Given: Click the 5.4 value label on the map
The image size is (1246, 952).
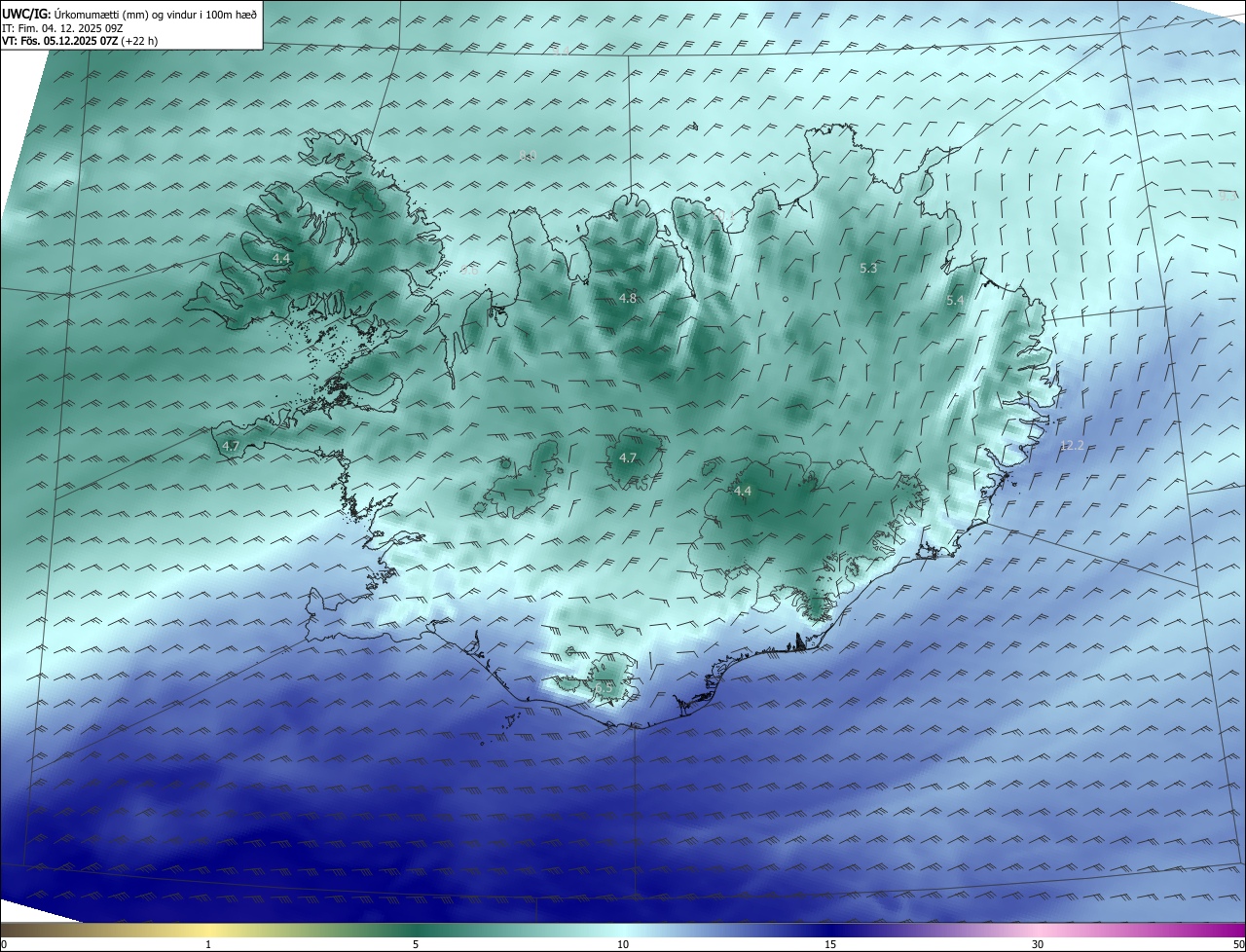Looking at the screenshot, I should (x=955, y=301).
